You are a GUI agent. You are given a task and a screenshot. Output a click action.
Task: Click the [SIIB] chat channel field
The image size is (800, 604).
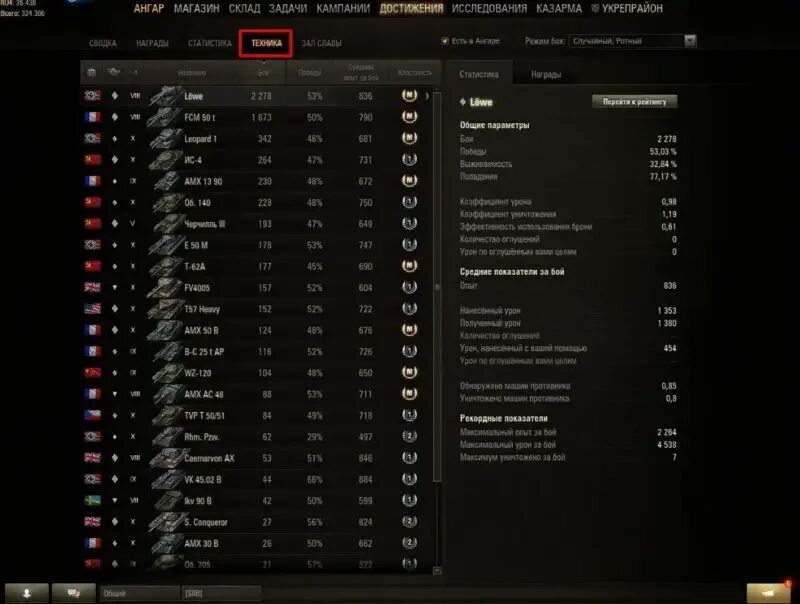pos(221,593)
